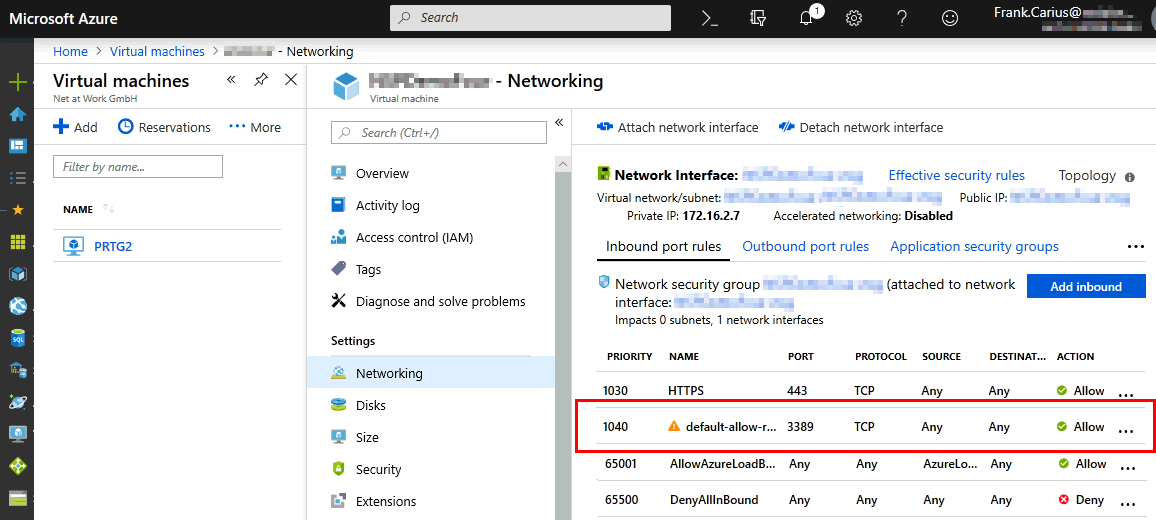Open ellipsis menu for DenyAllInBound rule
This screenshot has height=520, width=1156.
[1128, 504]
